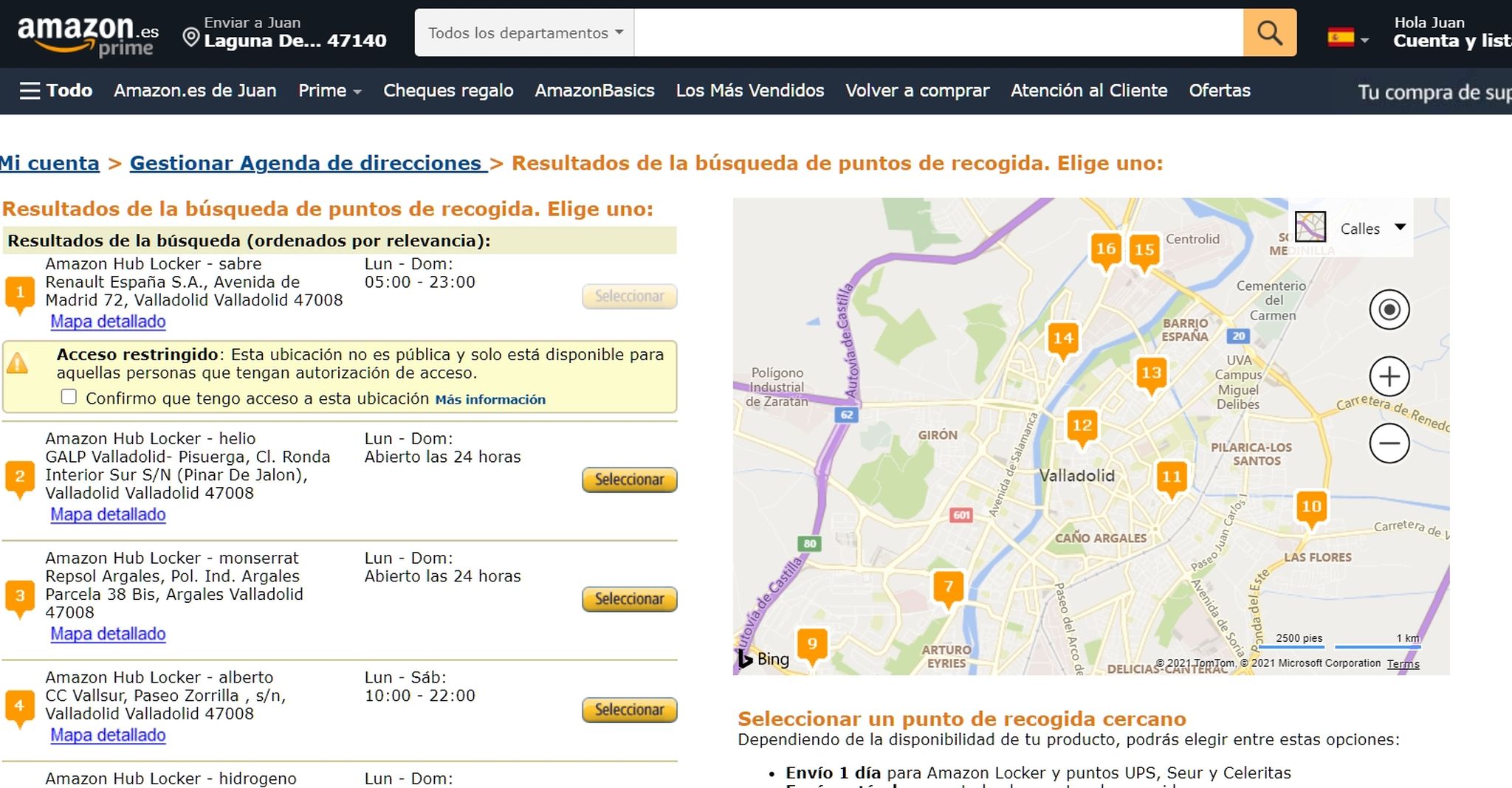Expand the account language options chevron
This screenshot has width=1512, height=788.
1363,41
